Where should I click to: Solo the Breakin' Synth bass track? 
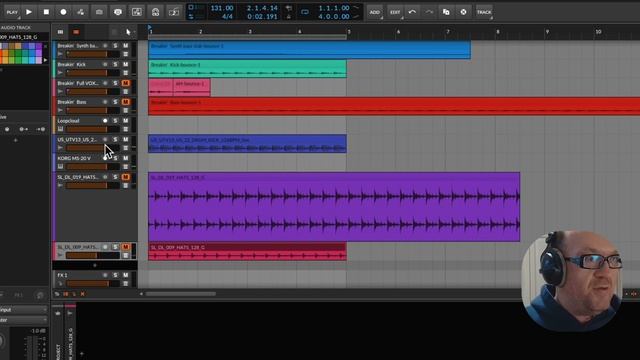116,46
